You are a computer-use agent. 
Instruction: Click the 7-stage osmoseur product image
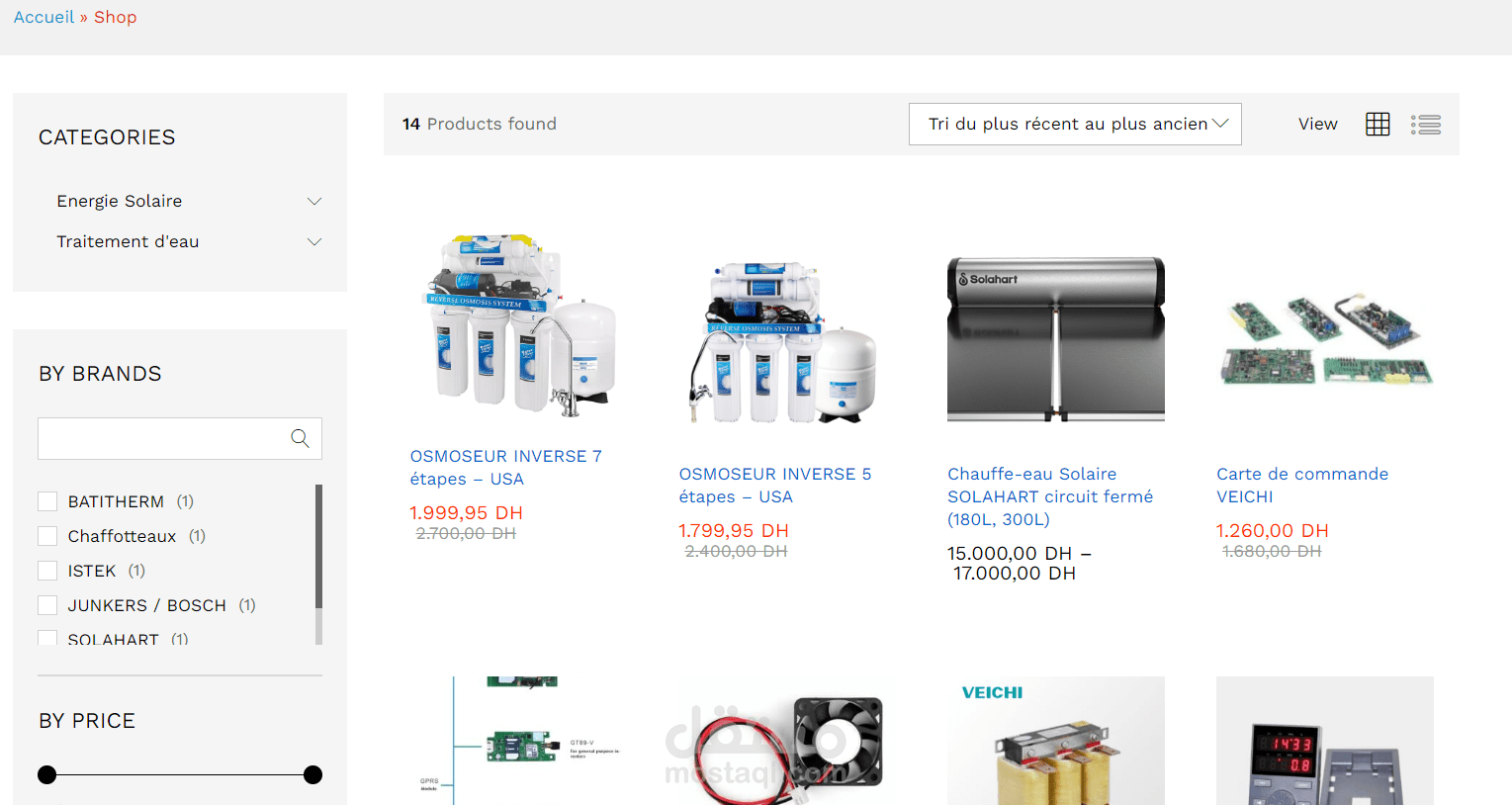click(518, 323)
